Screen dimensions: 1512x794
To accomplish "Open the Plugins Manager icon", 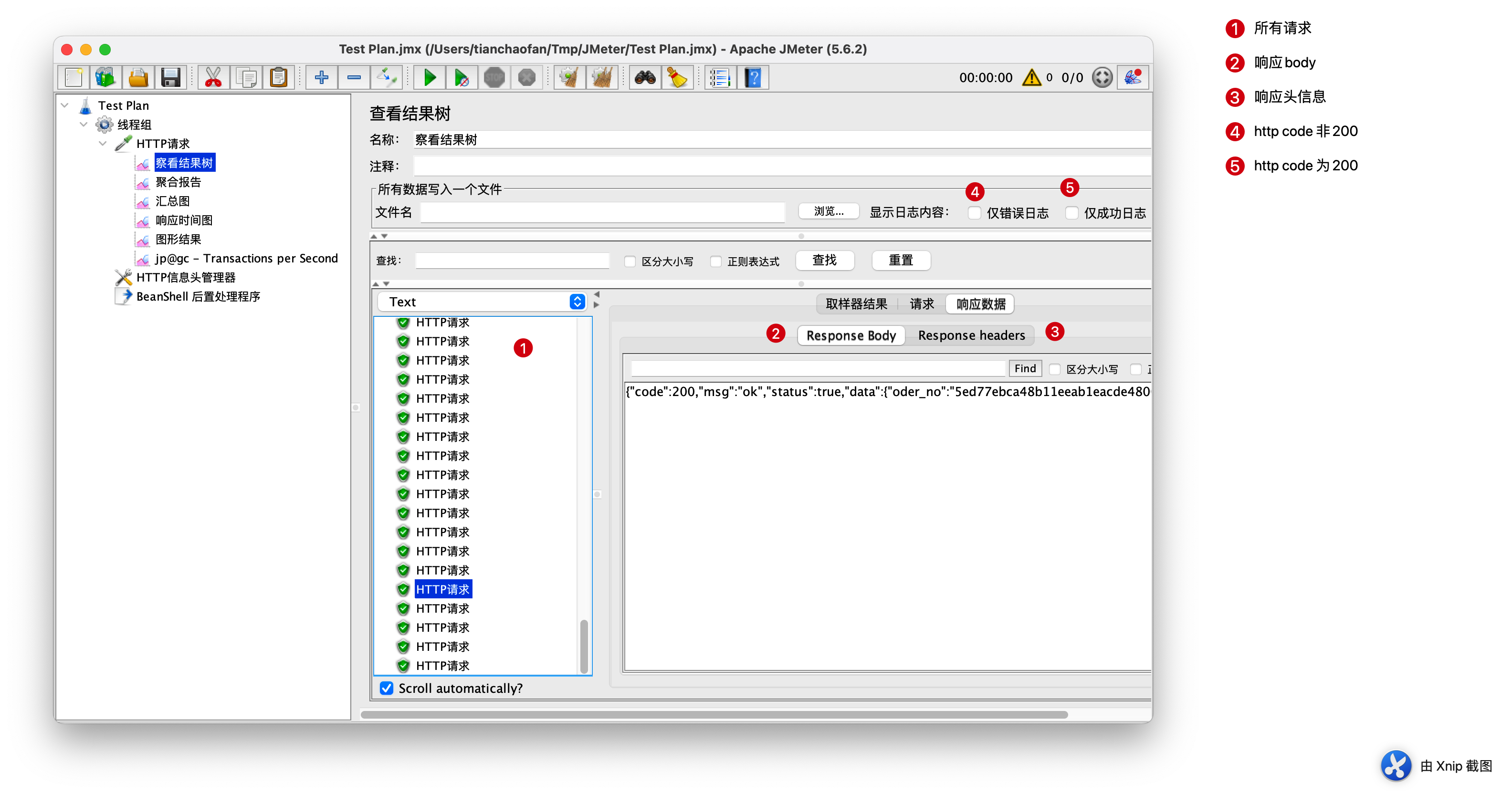I will point(1133,77).
